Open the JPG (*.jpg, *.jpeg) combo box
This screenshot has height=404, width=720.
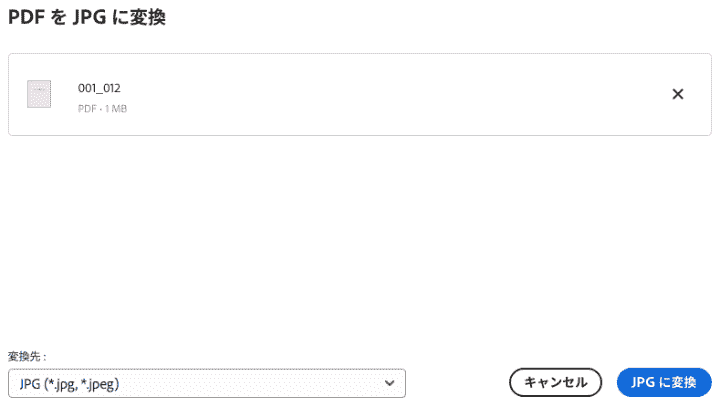[x=207, y=383]
